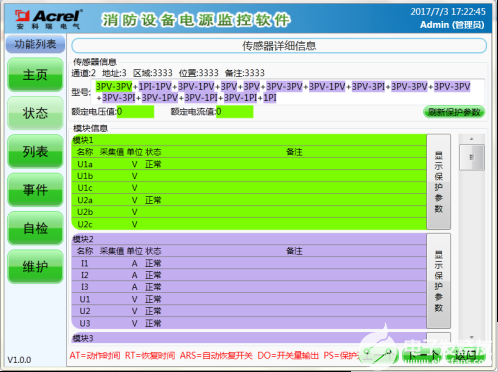Viewport: 498px width, 372px height.
Task: Click the ARS=自动恢复开关 legend text
Action: click(x=216, y=356)
